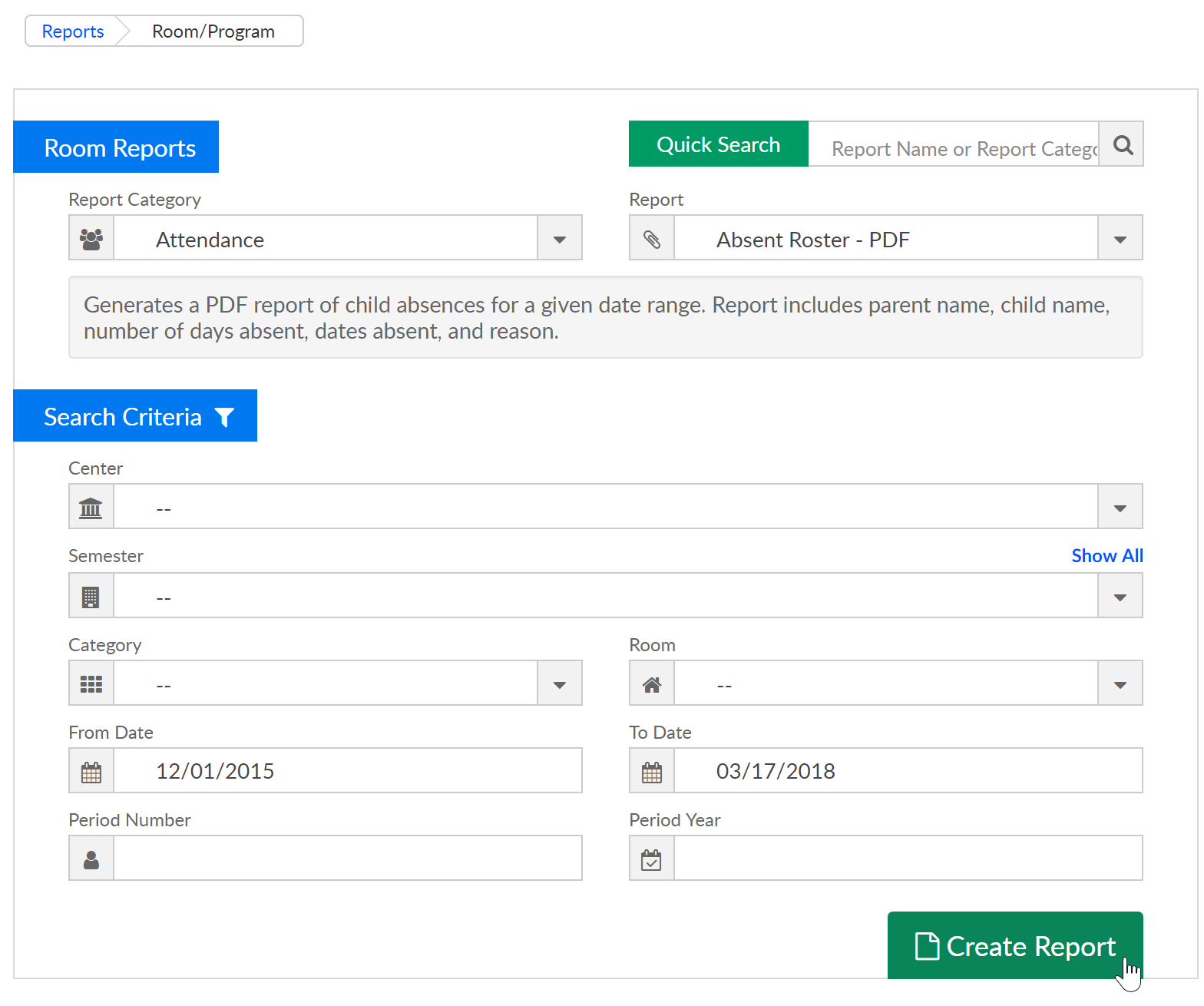Click the From Date calendar icon
Viewport: 1204px width, 1006px height.
pos(91,772)
